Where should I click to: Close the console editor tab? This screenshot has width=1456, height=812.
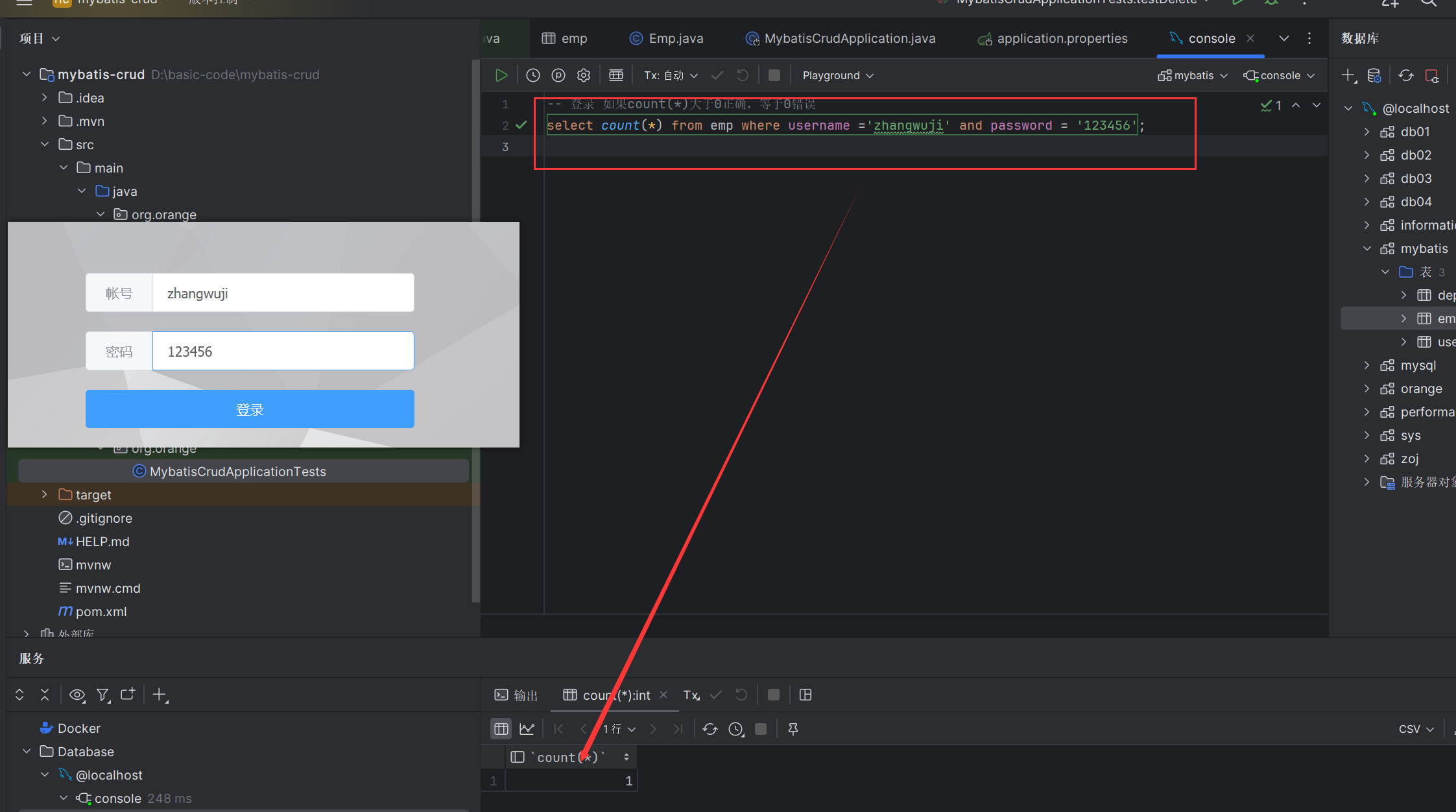(1250, 38)
